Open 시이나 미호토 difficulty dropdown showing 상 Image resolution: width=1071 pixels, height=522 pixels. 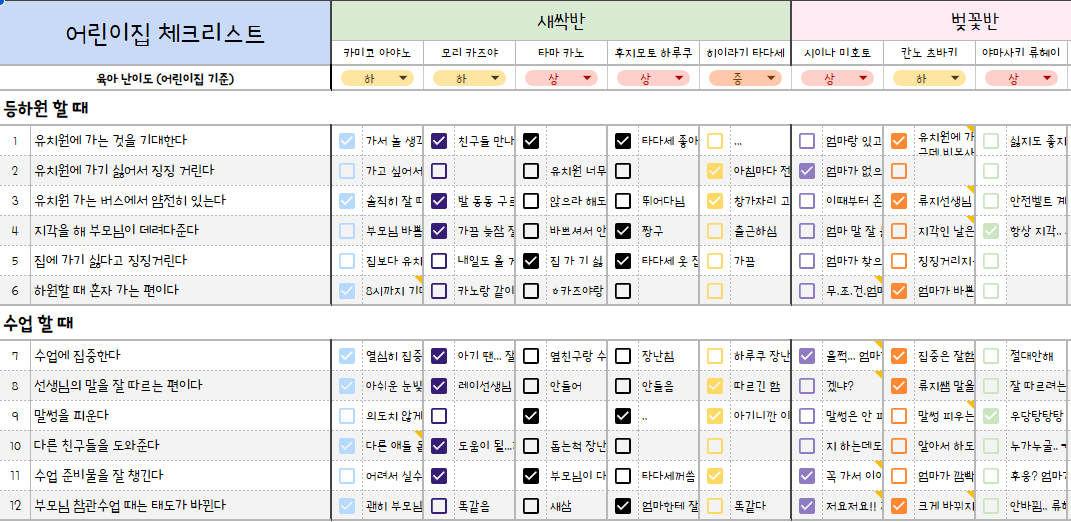pos(837,79)
